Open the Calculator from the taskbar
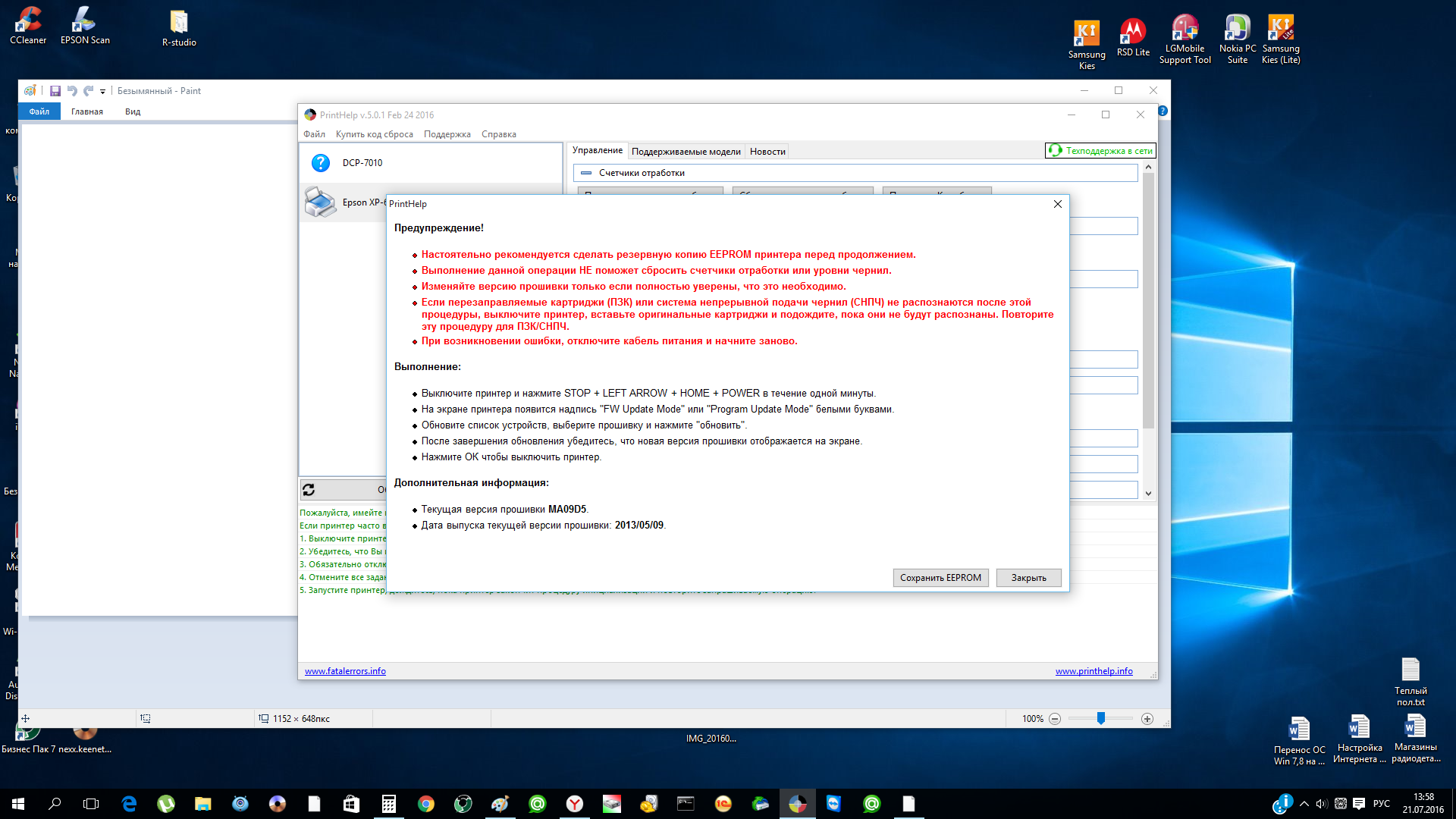This screenshot has width=1456, height=819. [388, 804]
